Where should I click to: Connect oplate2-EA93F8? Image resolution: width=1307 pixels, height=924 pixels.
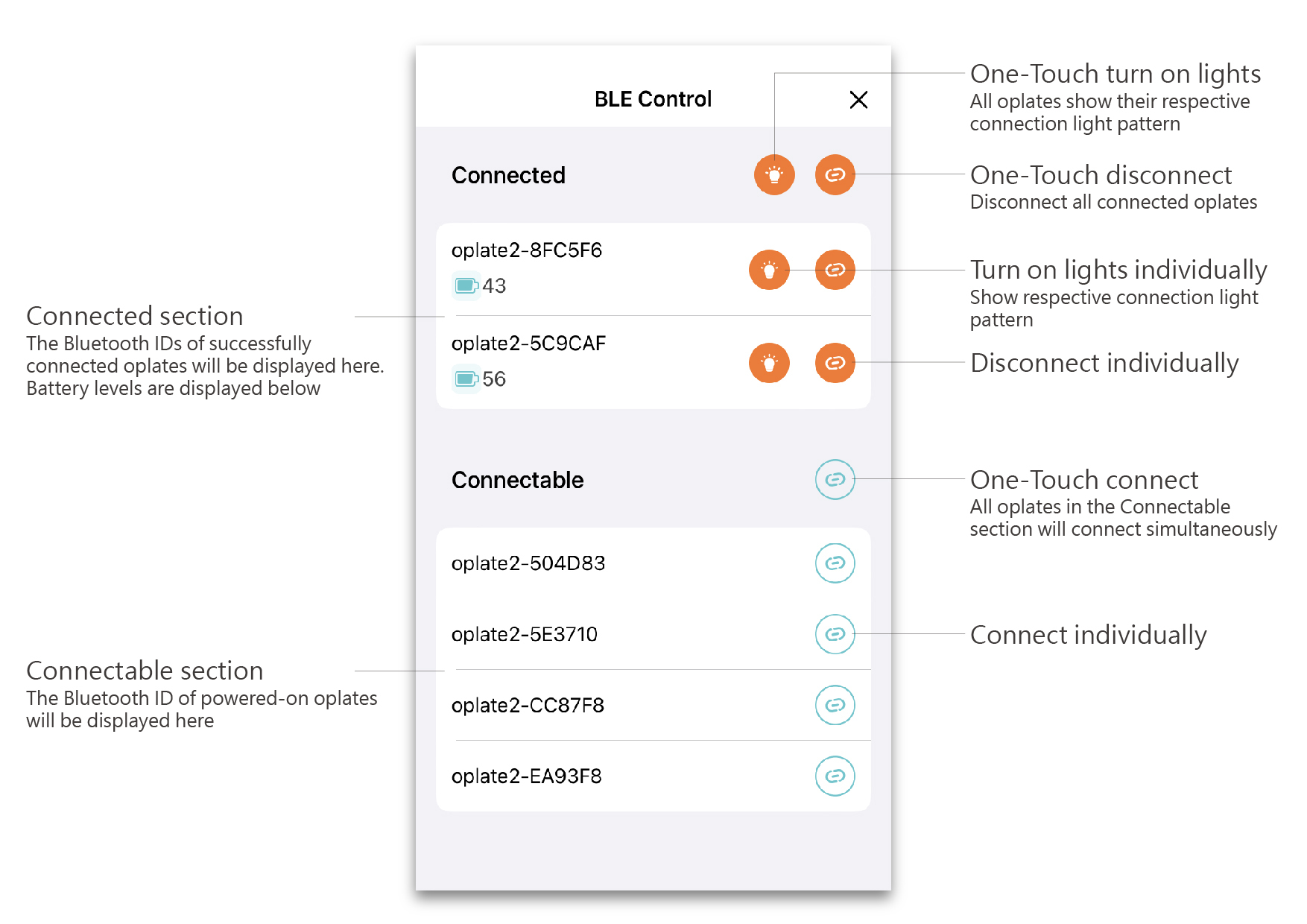[835, 776]
